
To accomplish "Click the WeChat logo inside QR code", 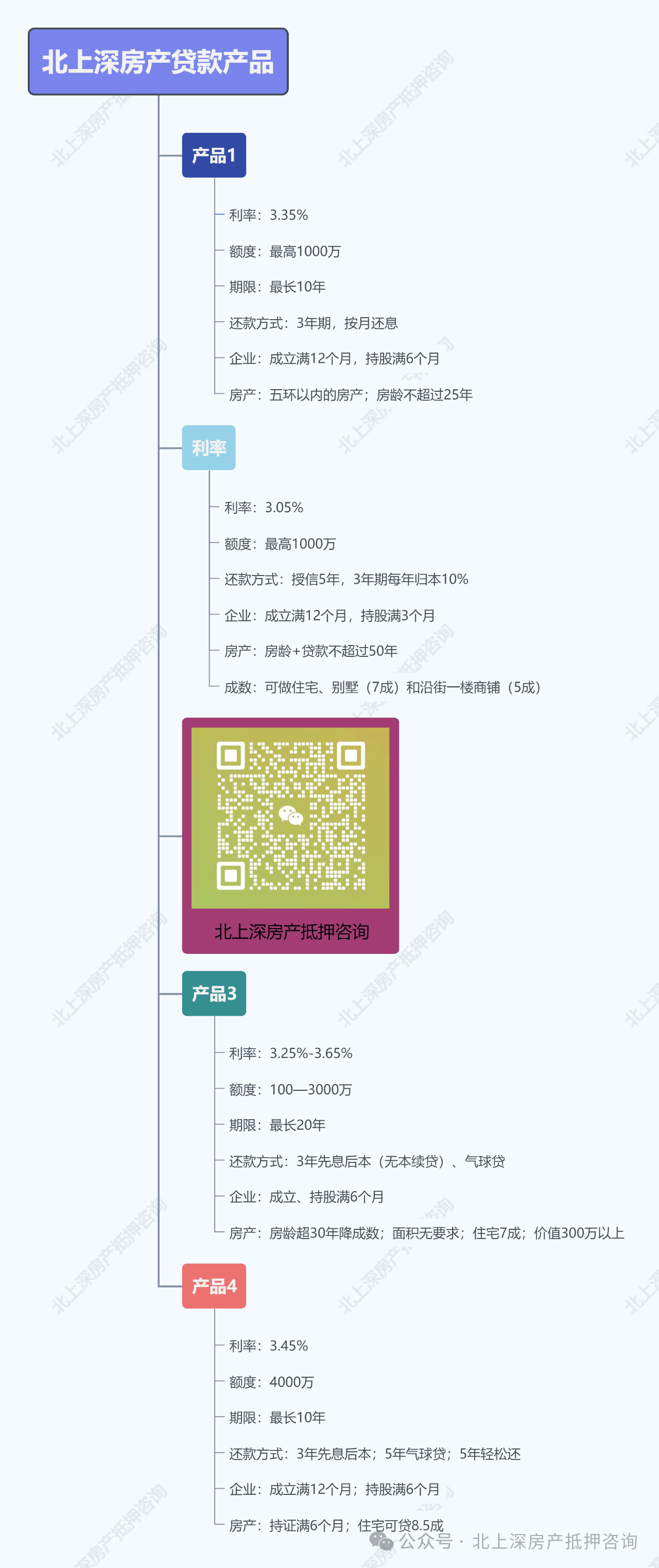I will pos(290,815).
